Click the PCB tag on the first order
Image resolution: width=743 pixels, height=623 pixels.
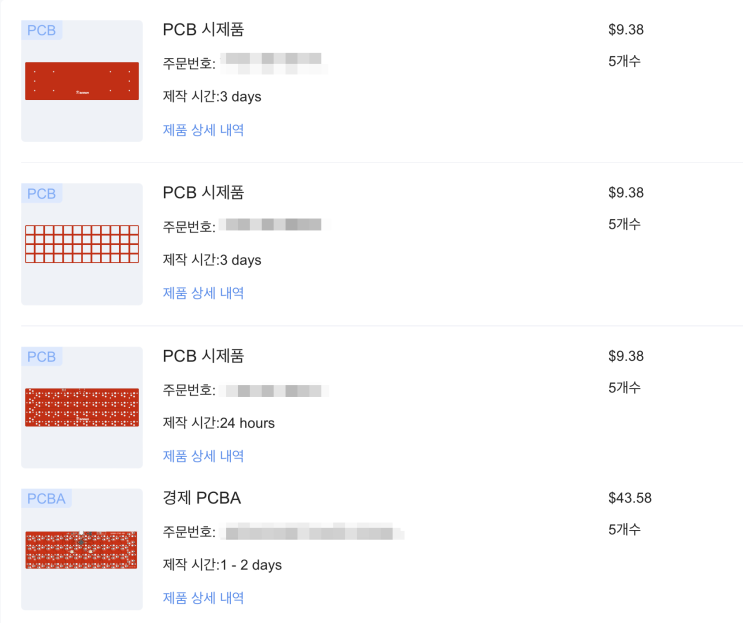coord(42,30)
